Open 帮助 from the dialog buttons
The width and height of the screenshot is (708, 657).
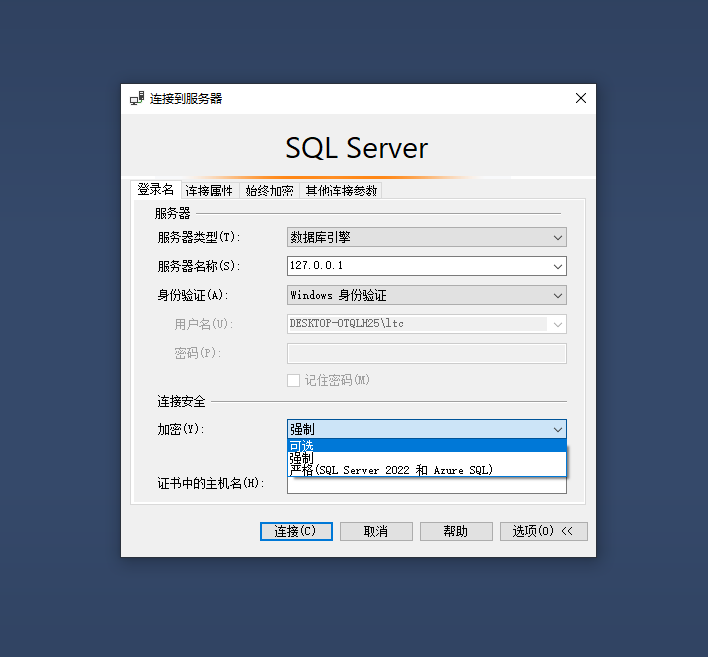tap(456, 531)
